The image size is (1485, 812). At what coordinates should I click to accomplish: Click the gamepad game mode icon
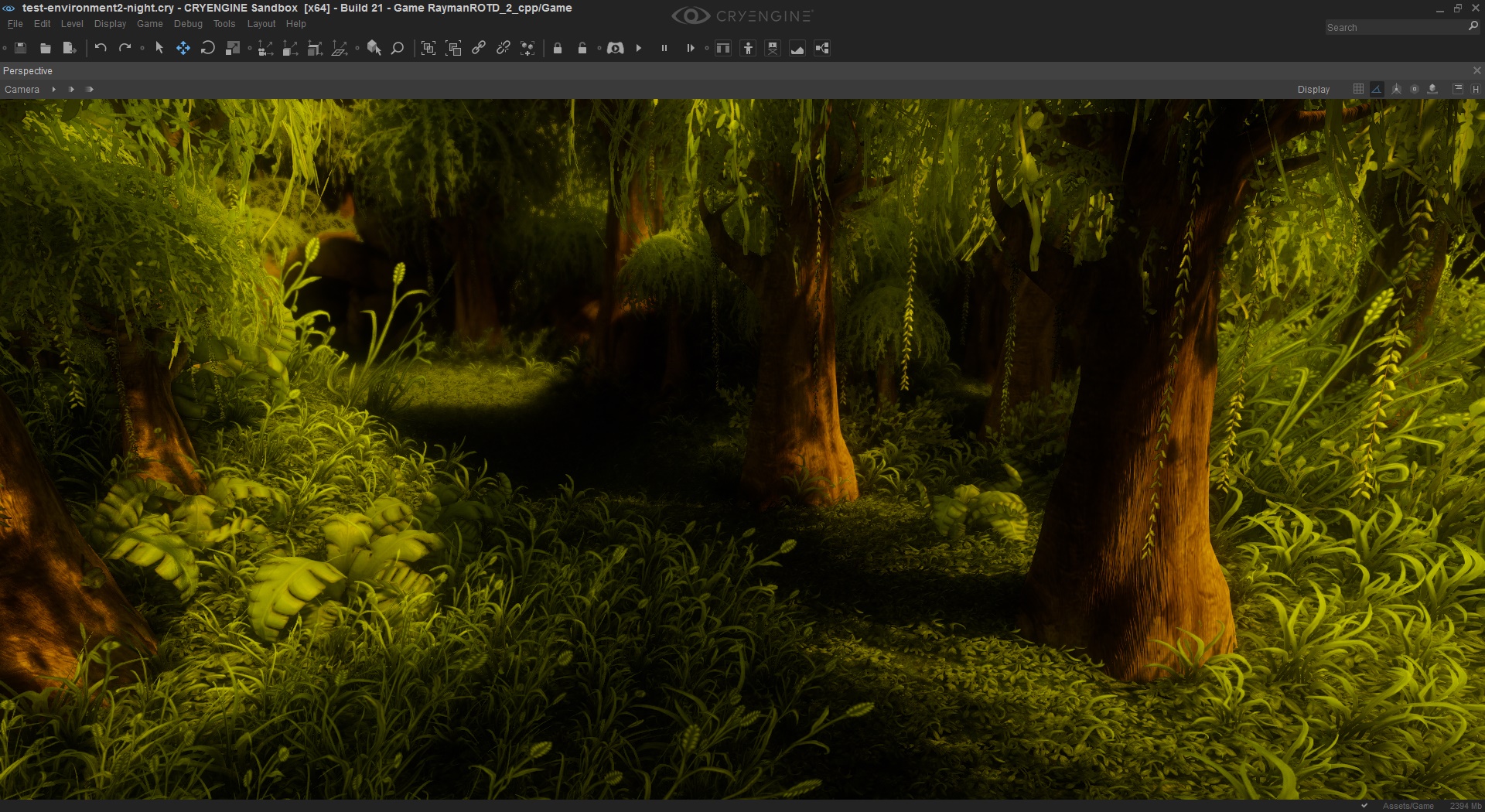point(616,48)
